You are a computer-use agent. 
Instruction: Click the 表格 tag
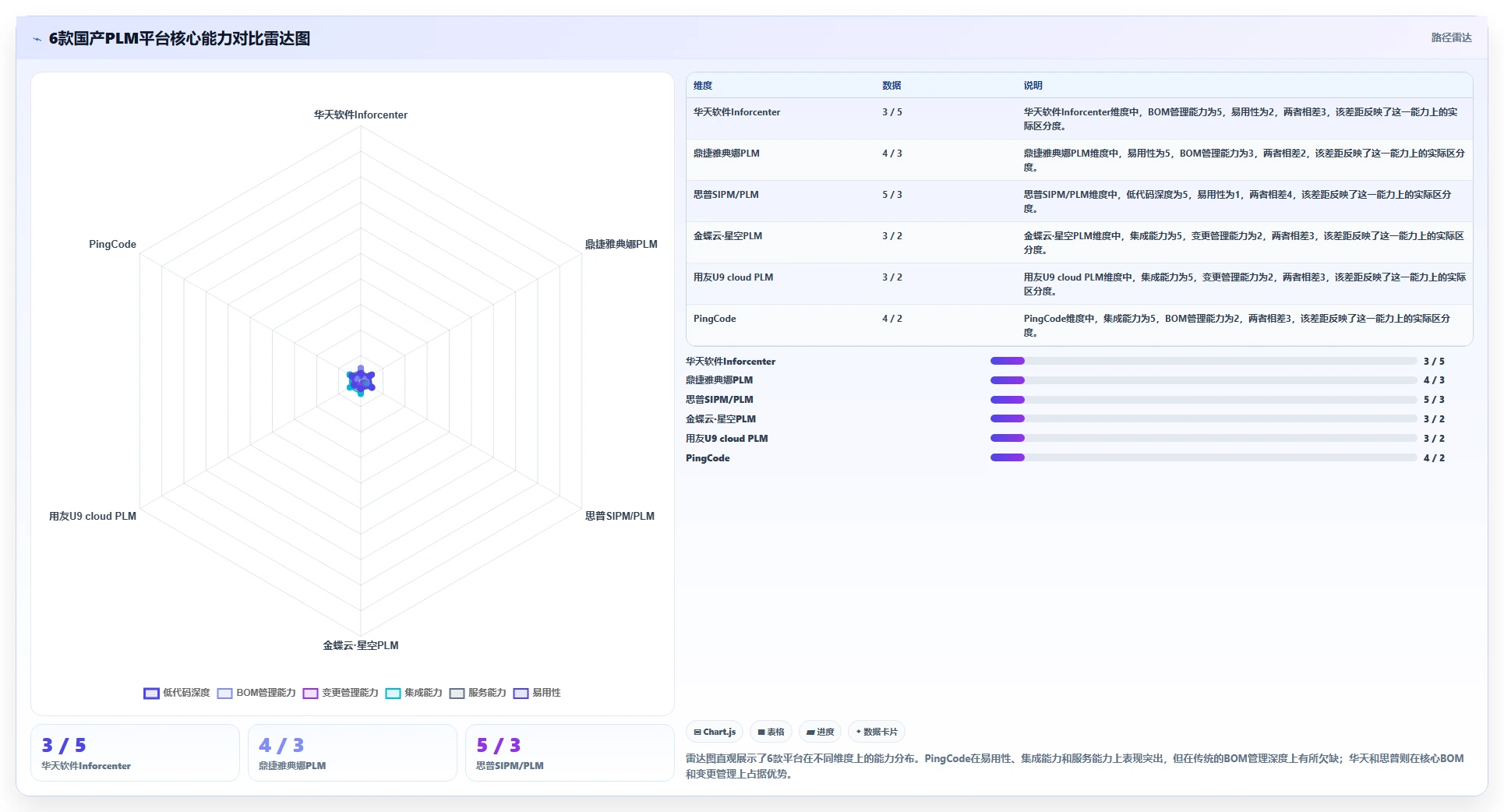point(771,732)
